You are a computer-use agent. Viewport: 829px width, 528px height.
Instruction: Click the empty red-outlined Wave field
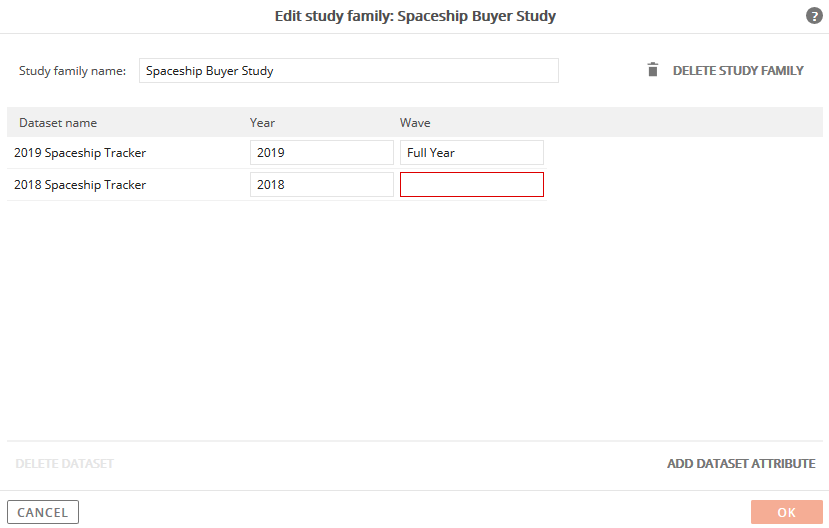472,184
